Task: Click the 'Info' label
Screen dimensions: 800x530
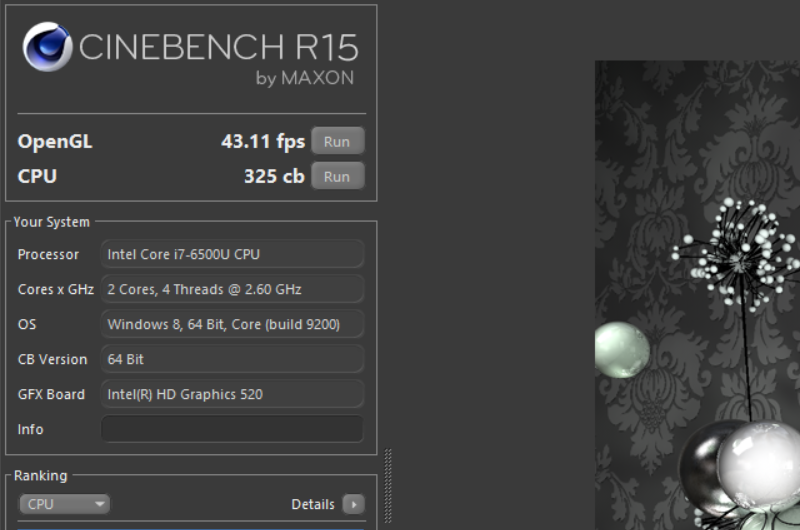Action: tap(30, 429)
